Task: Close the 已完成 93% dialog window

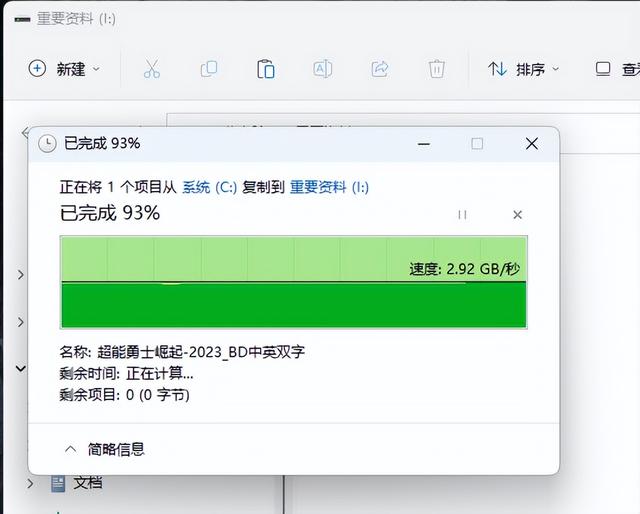Action: pyautogui.click(x=531, y=144)
